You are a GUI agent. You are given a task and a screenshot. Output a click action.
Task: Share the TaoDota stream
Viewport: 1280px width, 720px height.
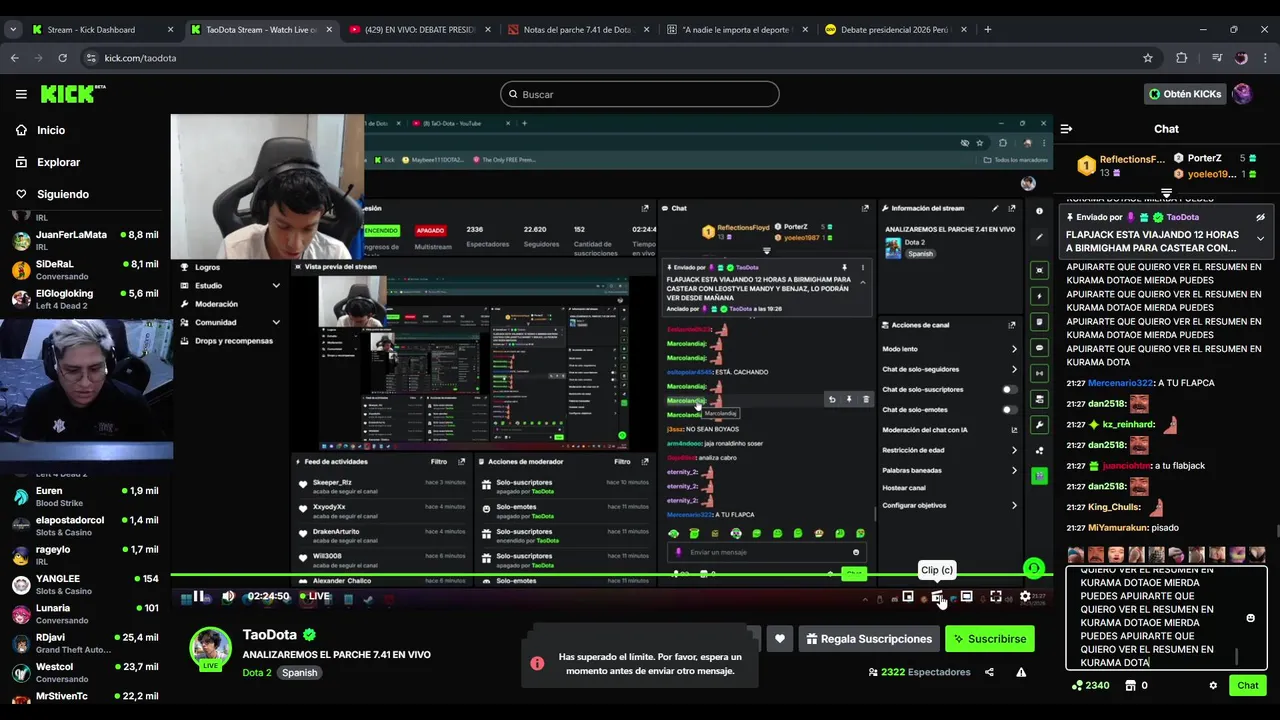pyautogui.click(x=989, y=673)
